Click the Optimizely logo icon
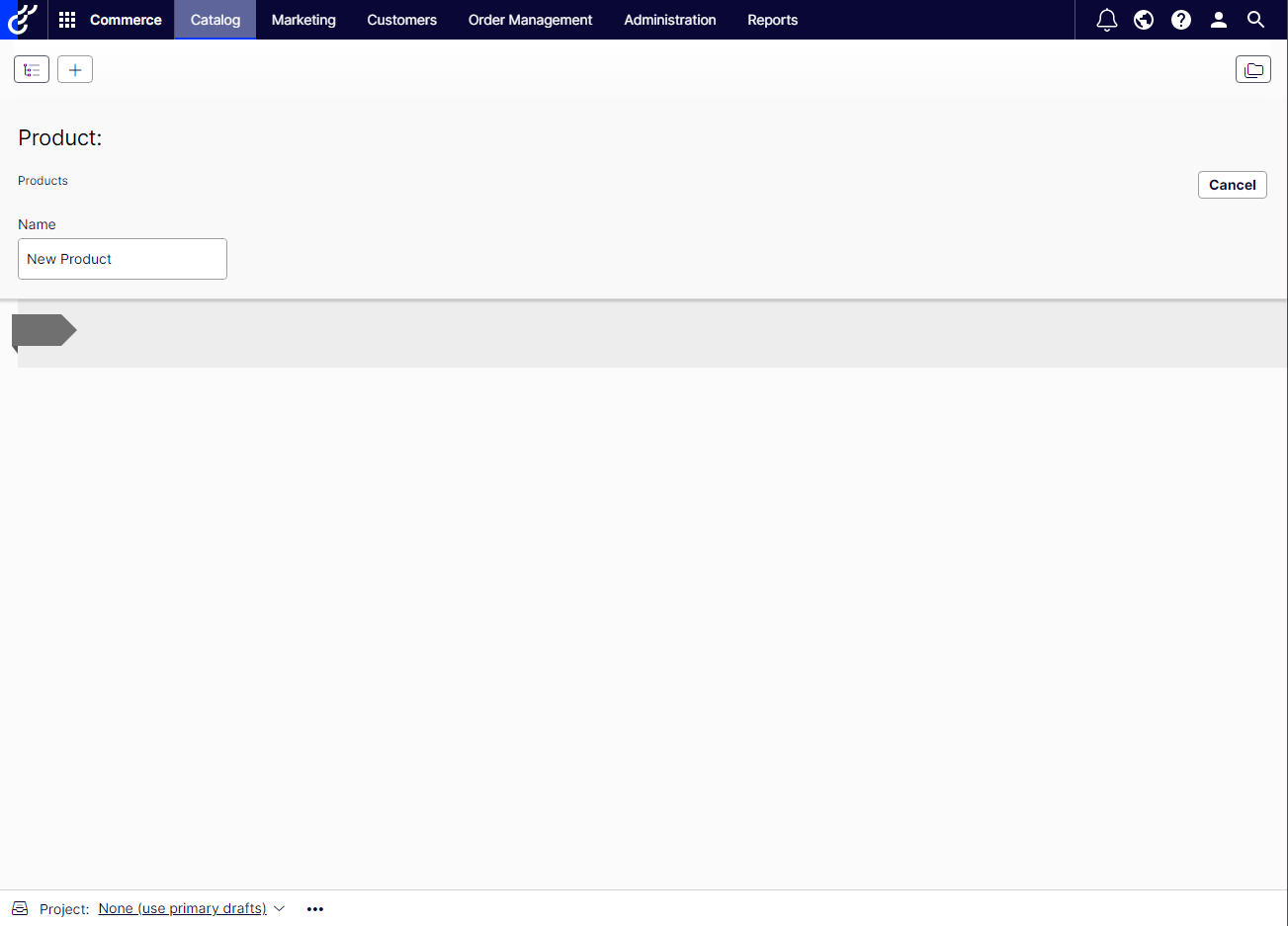Image resolution: width=1288 pixels, height=926 pixels. pyautogui.click(x=22, y=20)
